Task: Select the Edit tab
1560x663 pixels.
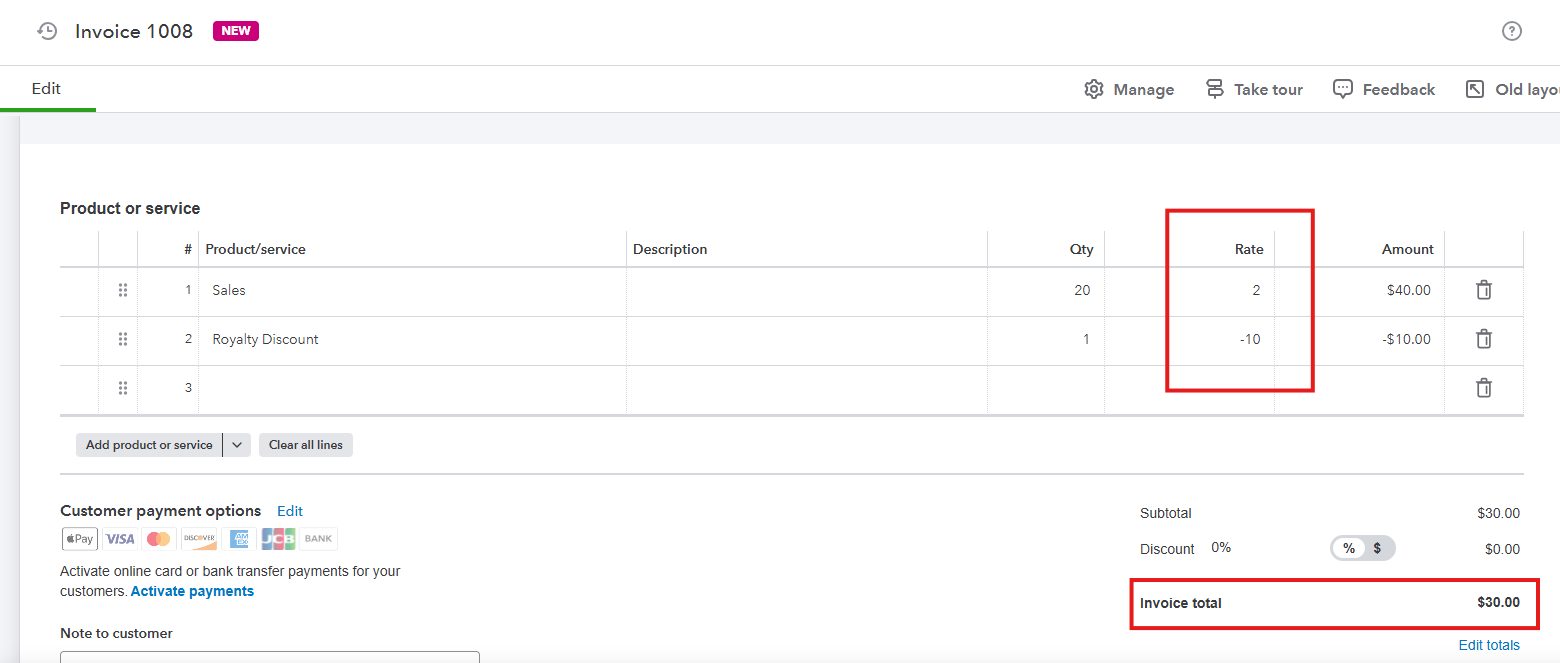Action: [46, 89]
